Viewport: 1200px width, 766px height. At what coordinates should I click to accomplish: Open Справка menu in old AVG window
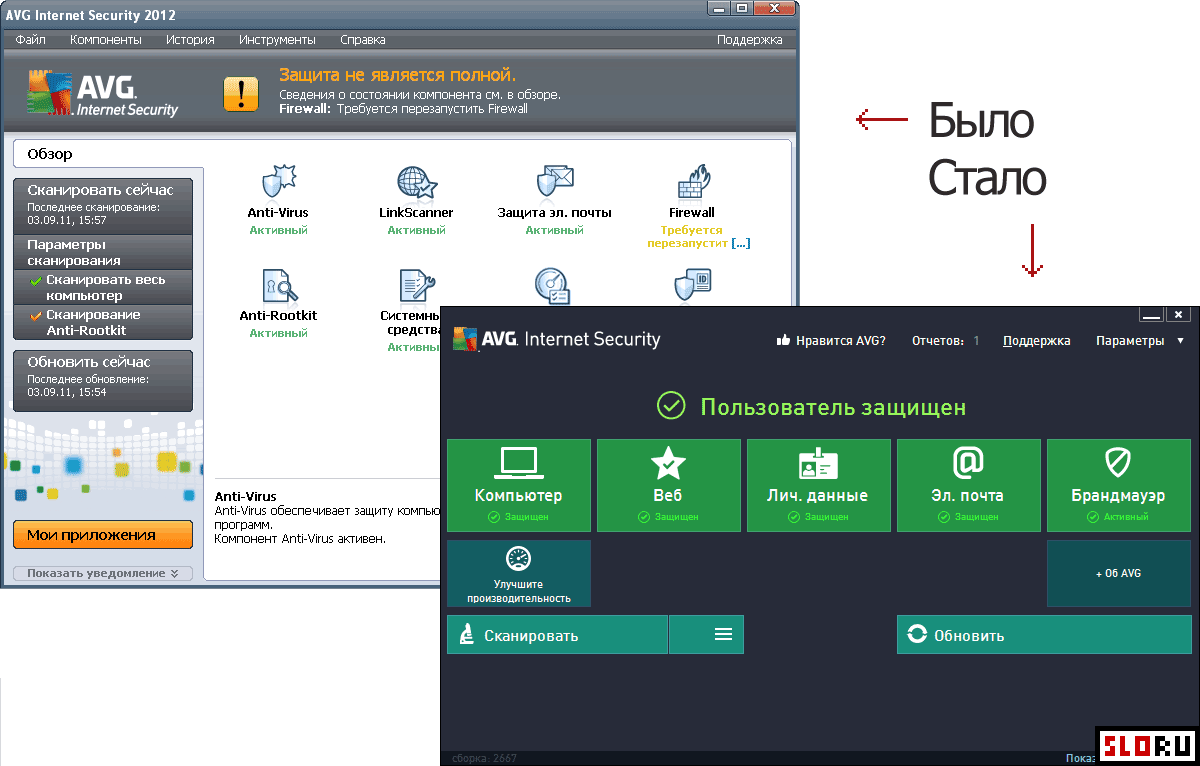(x=362, y=40)
